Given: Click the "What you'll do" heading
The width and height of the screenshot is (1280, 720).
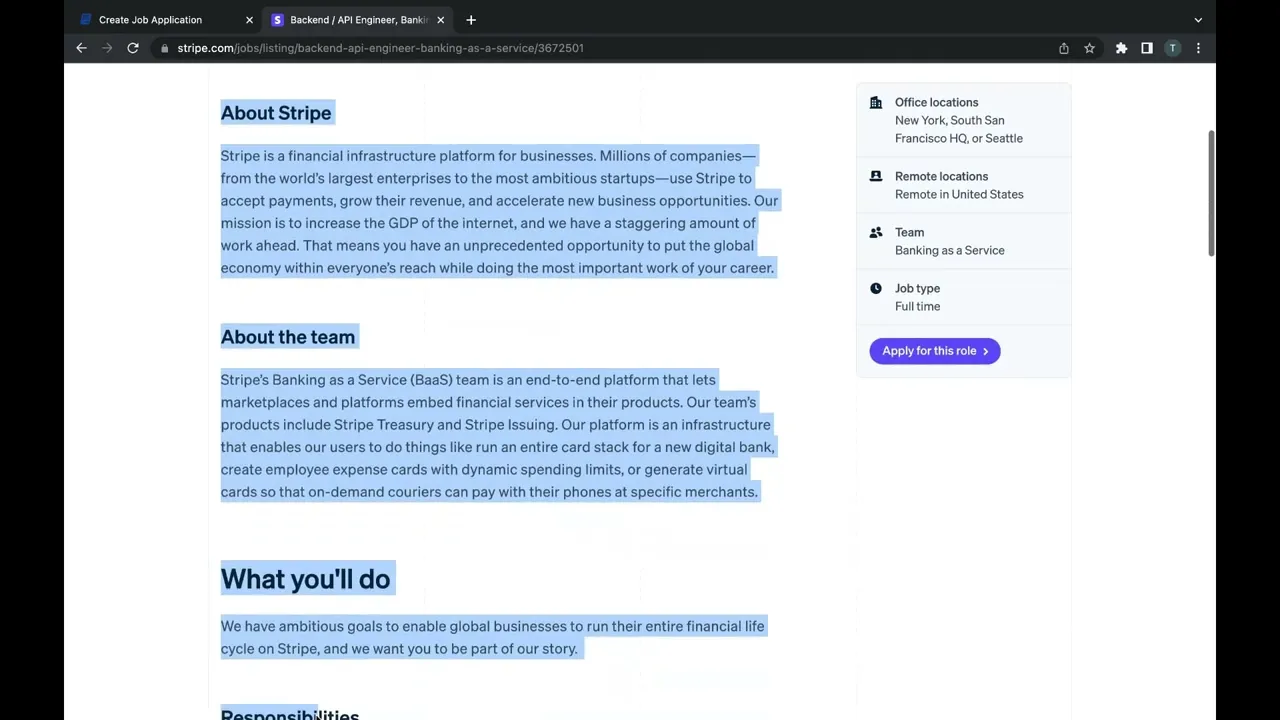Looking at the screenshot, I should point(305,579).
